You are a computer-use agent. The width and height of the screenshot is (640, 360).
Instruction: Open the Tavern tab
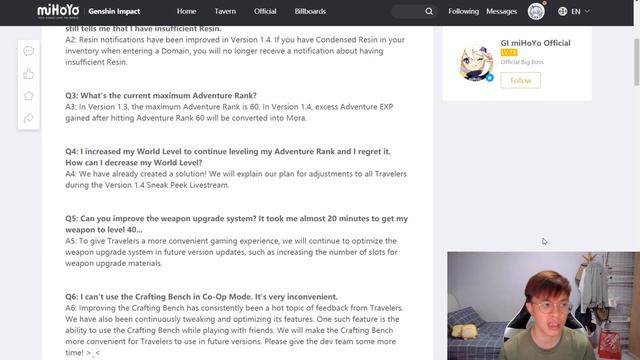225,11
